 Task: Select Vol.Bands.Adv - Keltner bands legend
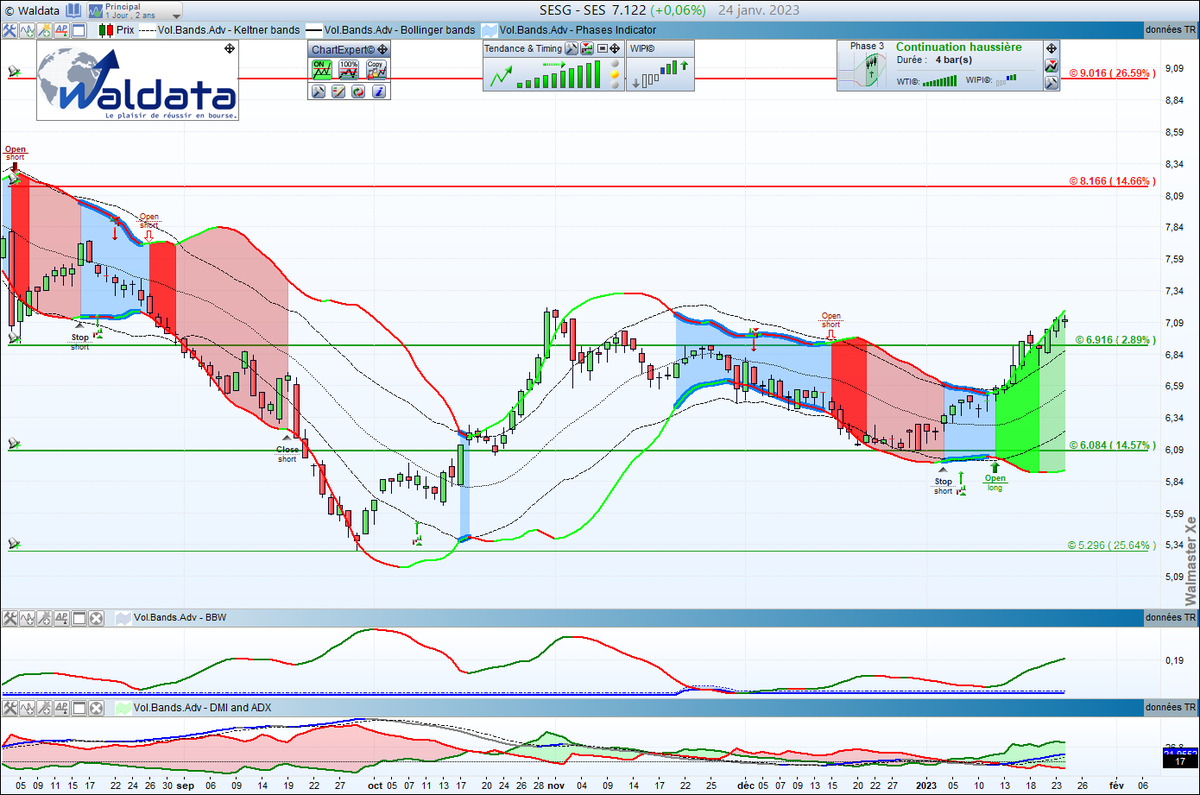click(x=218, y=30)
